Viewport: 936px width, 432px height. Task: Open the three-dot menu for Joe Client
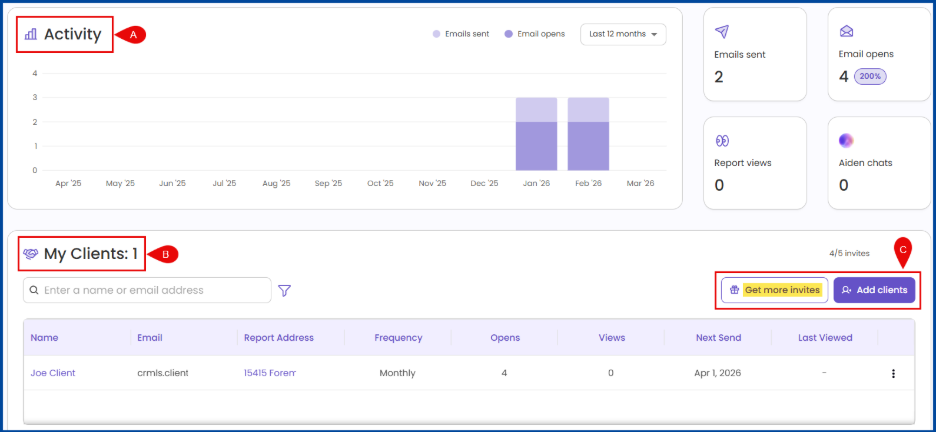coord(893,373)
